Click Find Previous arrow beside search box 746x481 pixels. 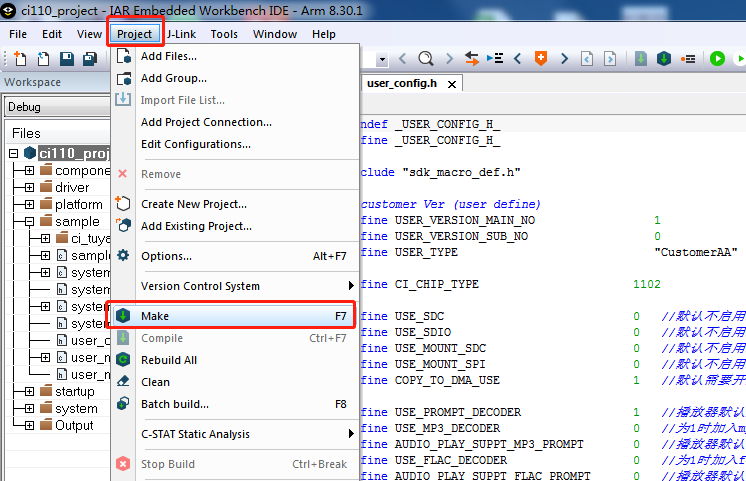tap(402, 59)
